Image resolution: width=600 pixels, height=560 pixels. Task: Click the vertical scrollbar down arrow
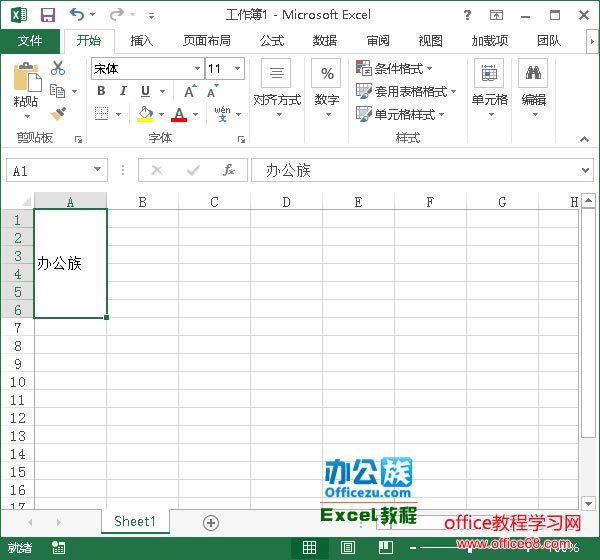point(588,503)
